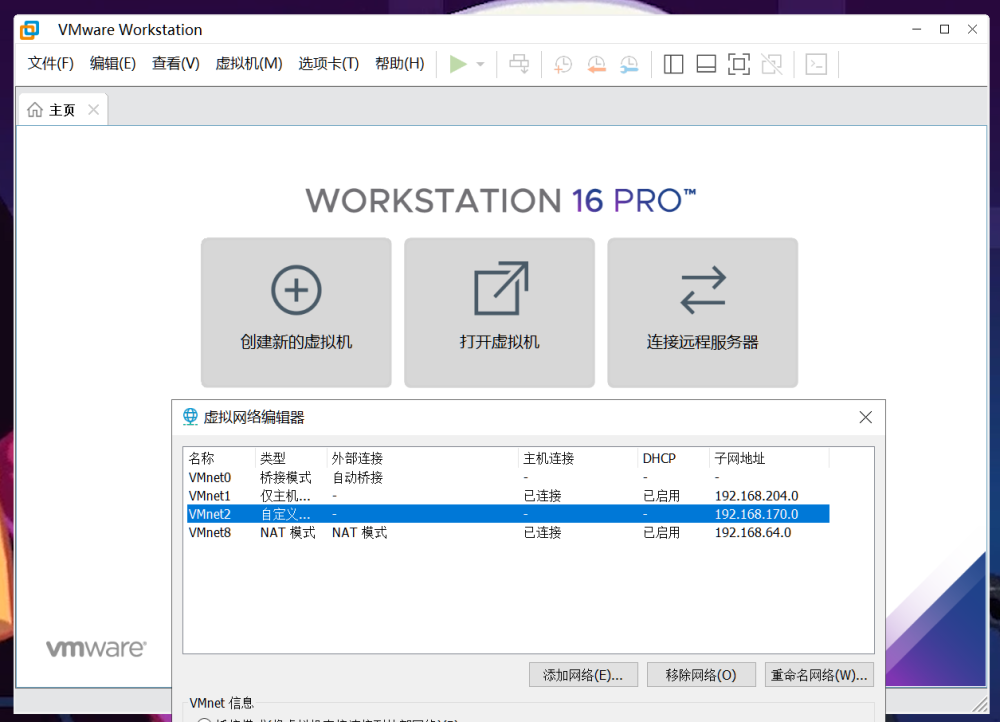This screenshot has width=1000, height=722.
Task: Open the 帮助(H) menu
Action: point(399,64)
